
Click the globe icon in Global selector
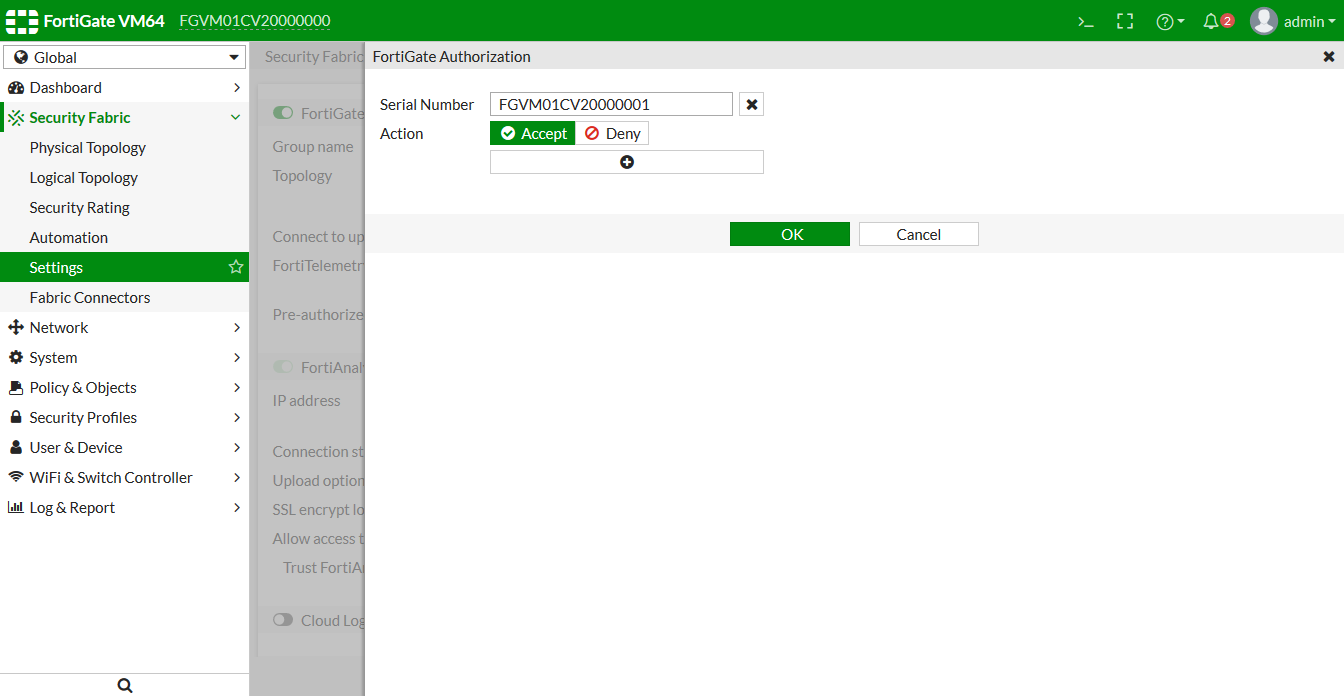pyautogui.click(x=21, y=58)
